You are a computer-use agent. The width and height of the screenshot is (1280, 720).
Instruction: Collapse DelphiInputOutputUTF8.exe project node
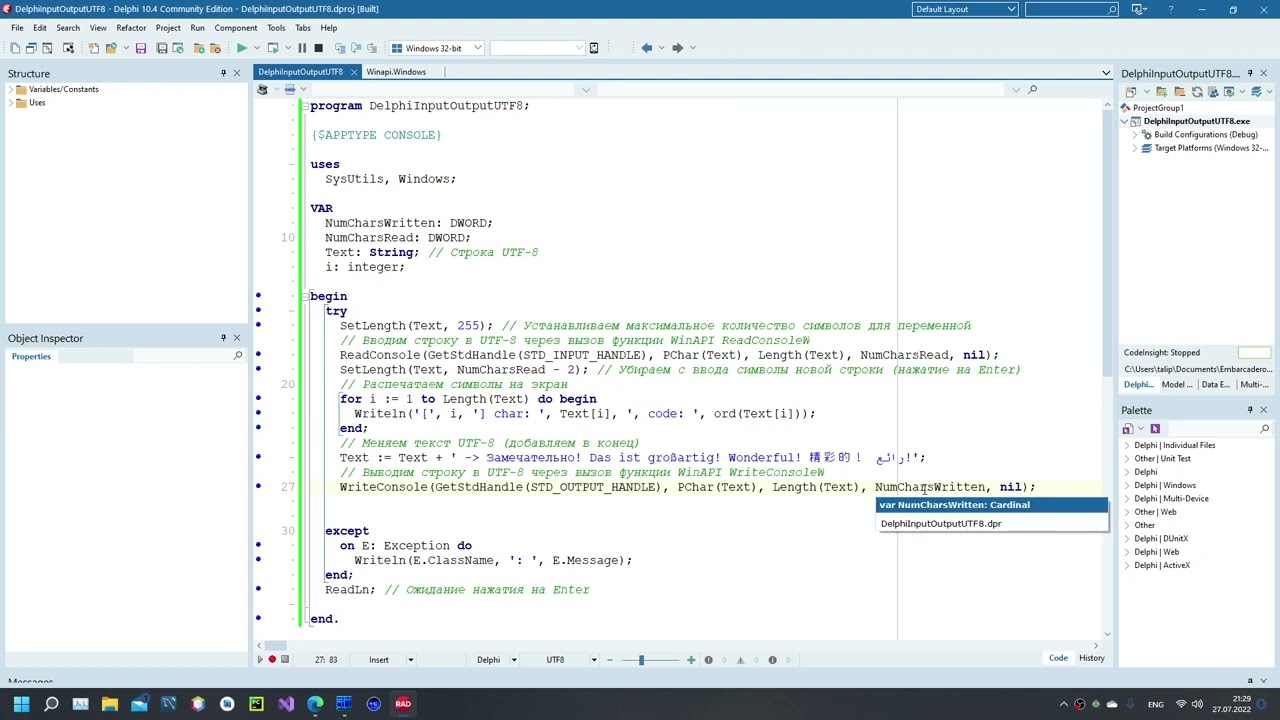[x=1124, y=122]
